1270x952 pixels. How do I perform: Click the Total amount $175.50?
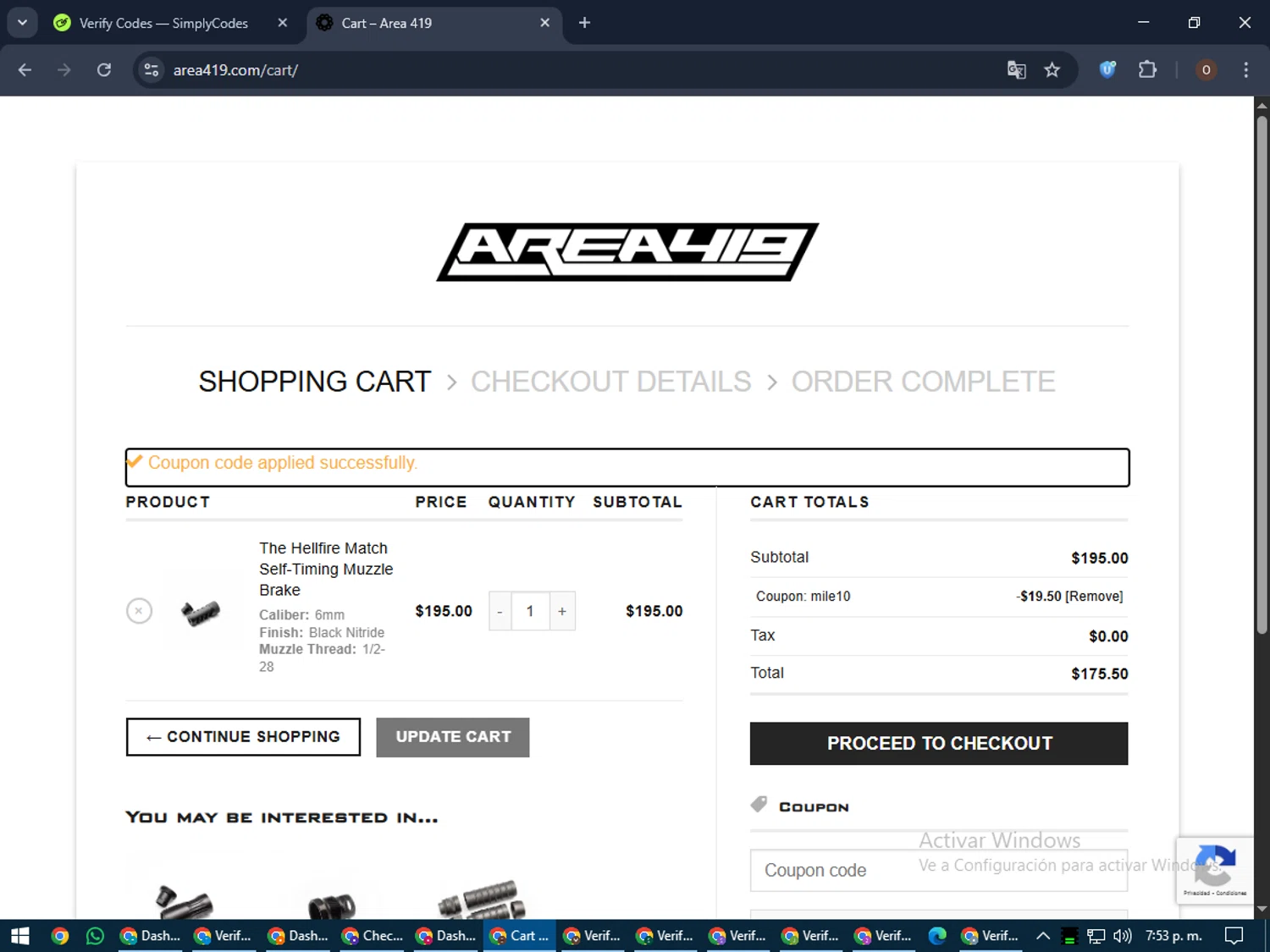click(1099, 674)
